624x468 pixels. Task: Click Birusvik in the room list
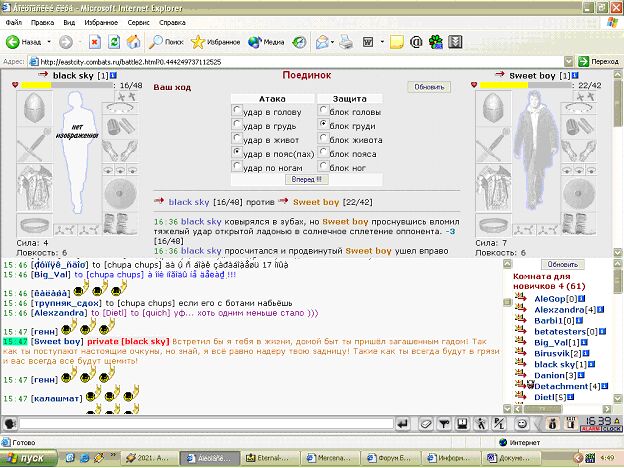point(552,353)
